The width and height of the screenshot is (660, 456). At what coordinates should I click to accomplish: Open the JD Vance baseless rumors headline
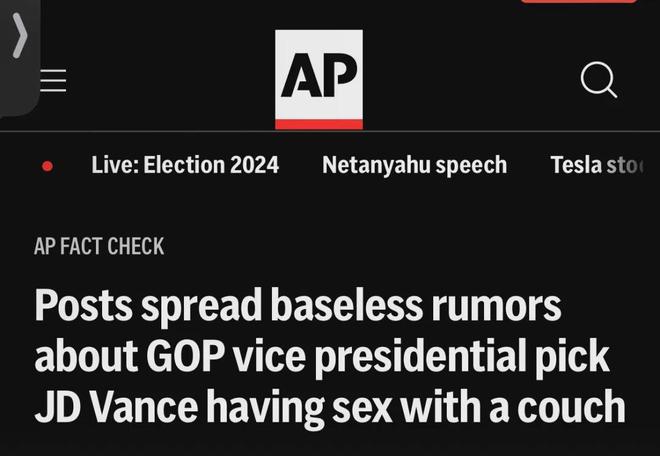click(330, 356)
